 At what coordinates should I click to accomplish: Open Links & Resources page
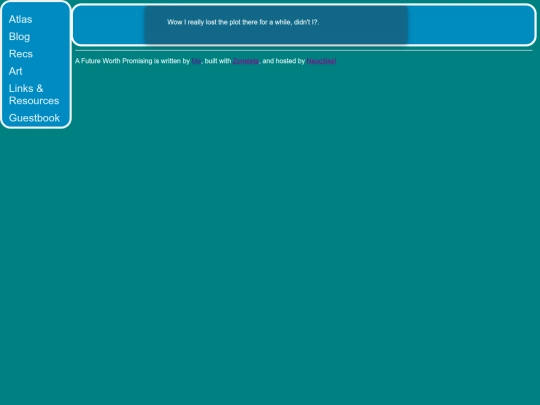(x=34, y=94)
